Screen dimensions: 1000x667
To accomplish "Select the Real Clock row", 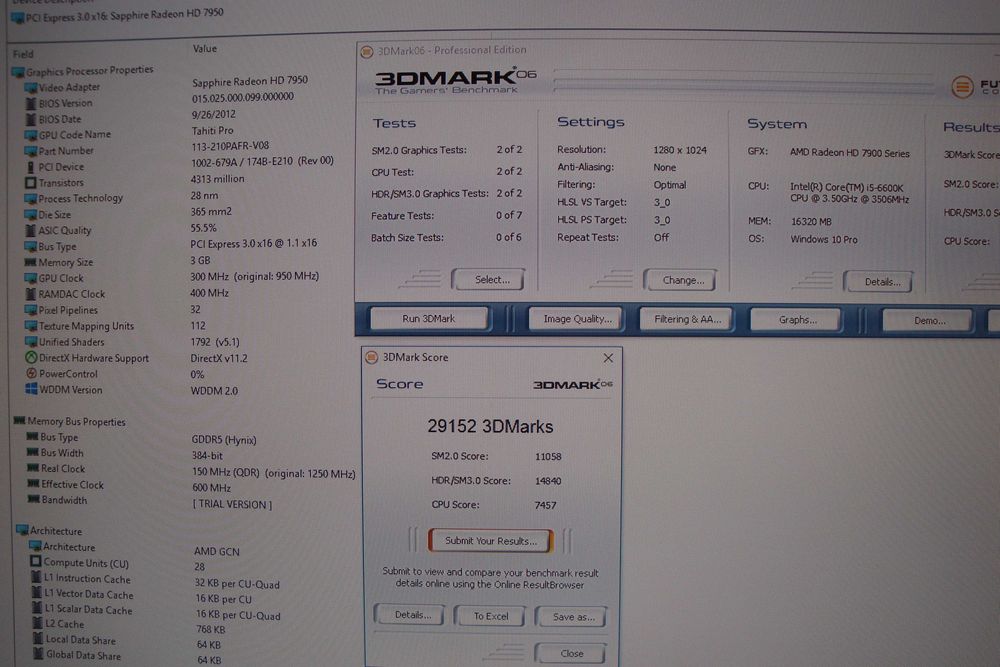I will tap(190, 471).
